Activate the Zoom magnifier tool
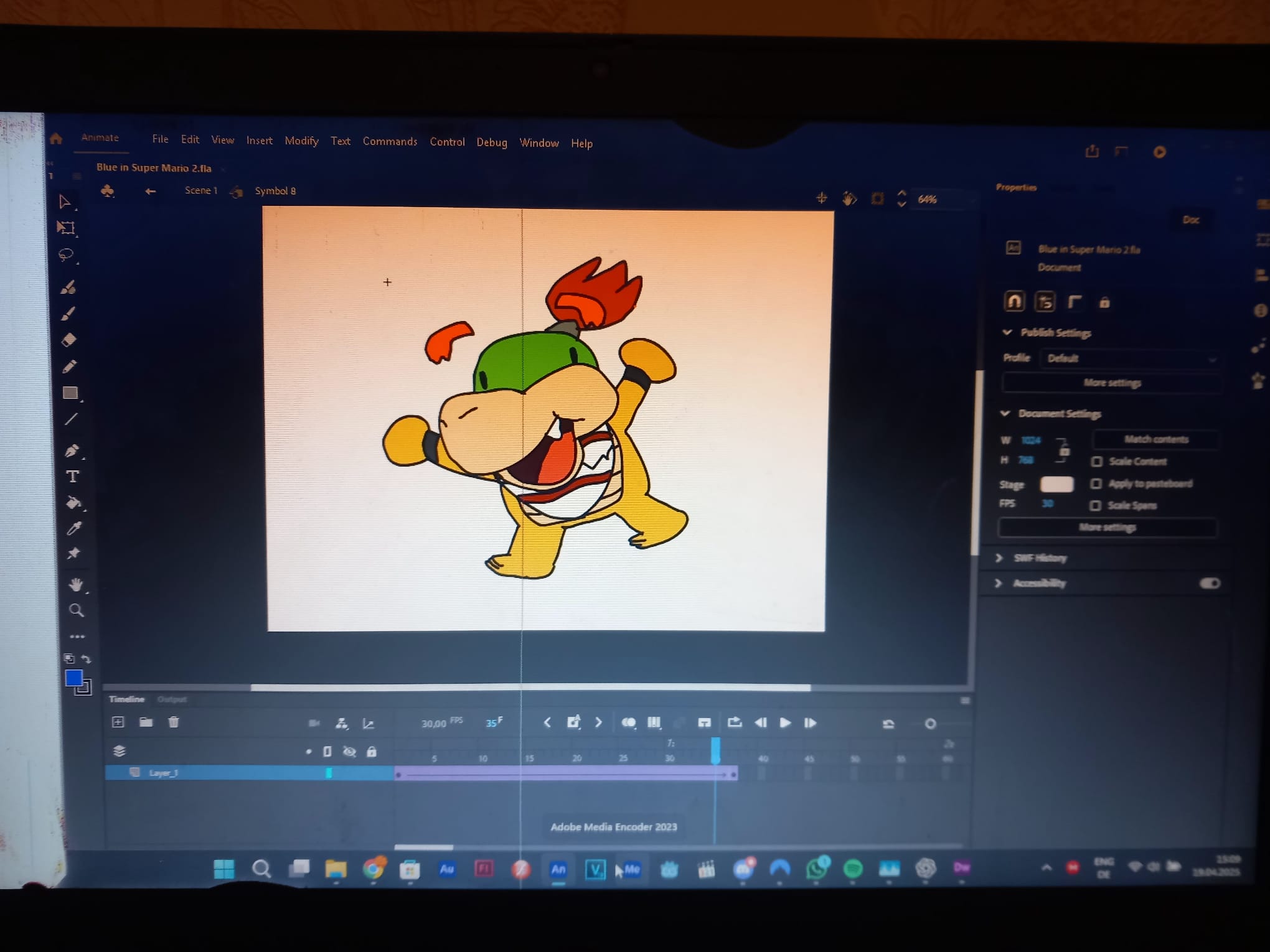The width and height of the screenshot is (1270, 952). coord(76,610)
